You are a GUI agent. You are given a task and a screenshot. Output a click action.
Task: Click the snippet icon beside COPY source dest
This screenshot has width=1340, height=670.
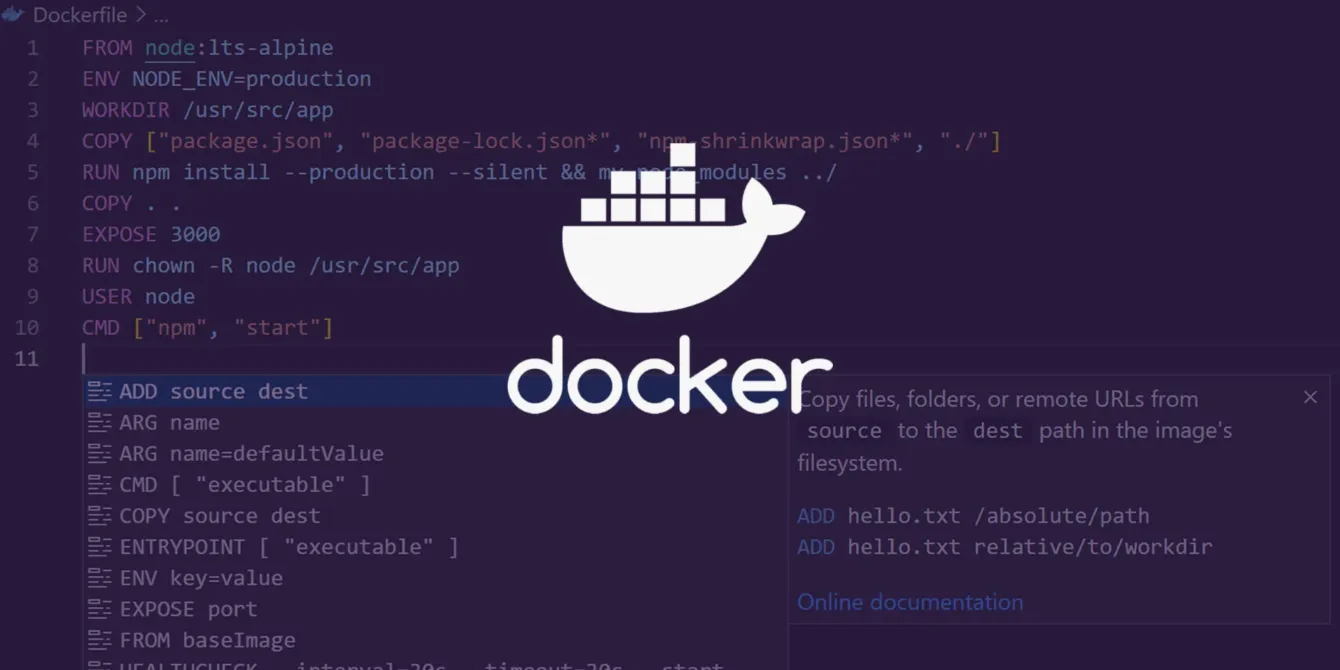point(100,515)
